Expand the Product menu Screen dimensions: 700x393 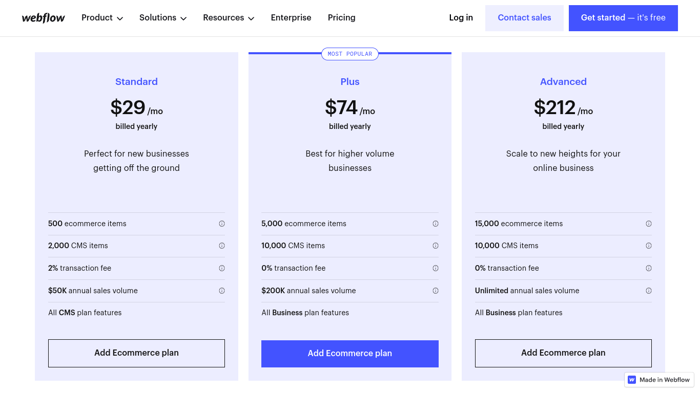pos(102,18)
